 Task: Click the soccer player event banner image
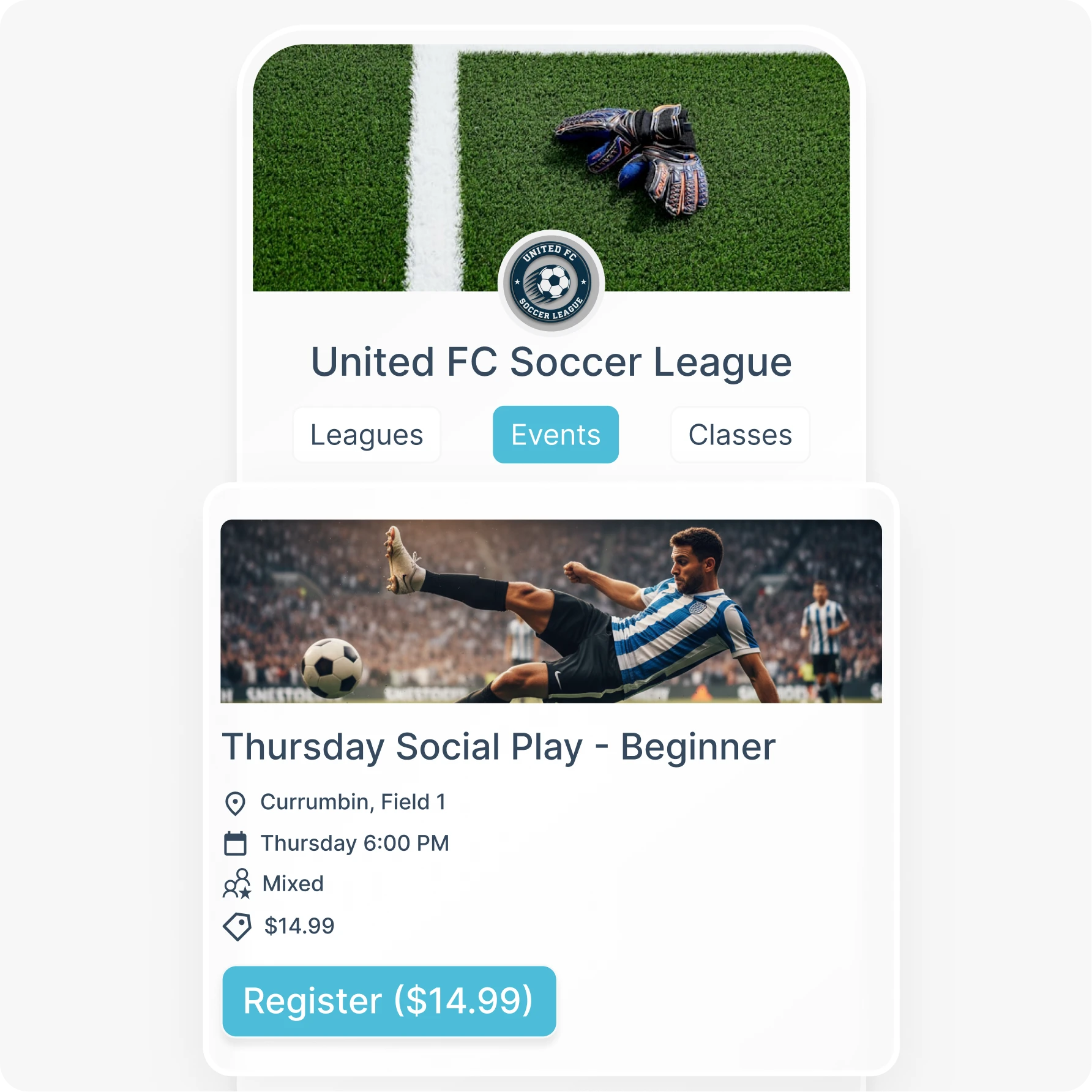click(x=551, y=611)
